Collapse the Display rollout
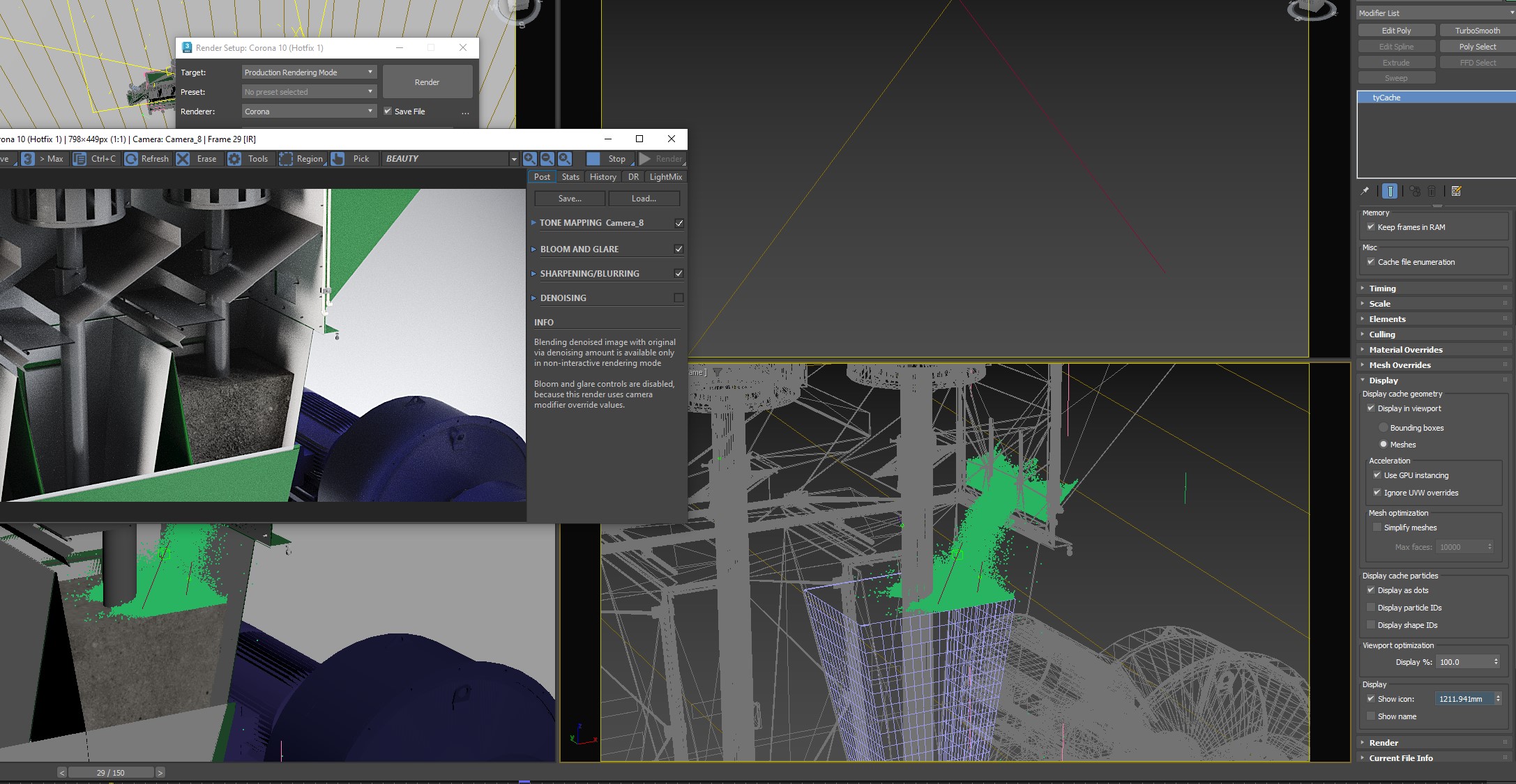Image resolution: width=1516 pixels, height=784 pixels. [1433, 381]
